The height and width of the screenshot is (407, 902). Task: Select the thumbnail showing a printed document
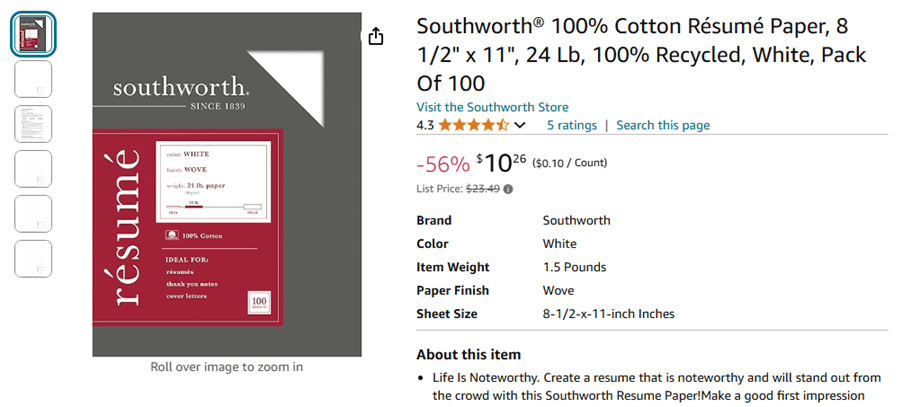tap(33, 124)
